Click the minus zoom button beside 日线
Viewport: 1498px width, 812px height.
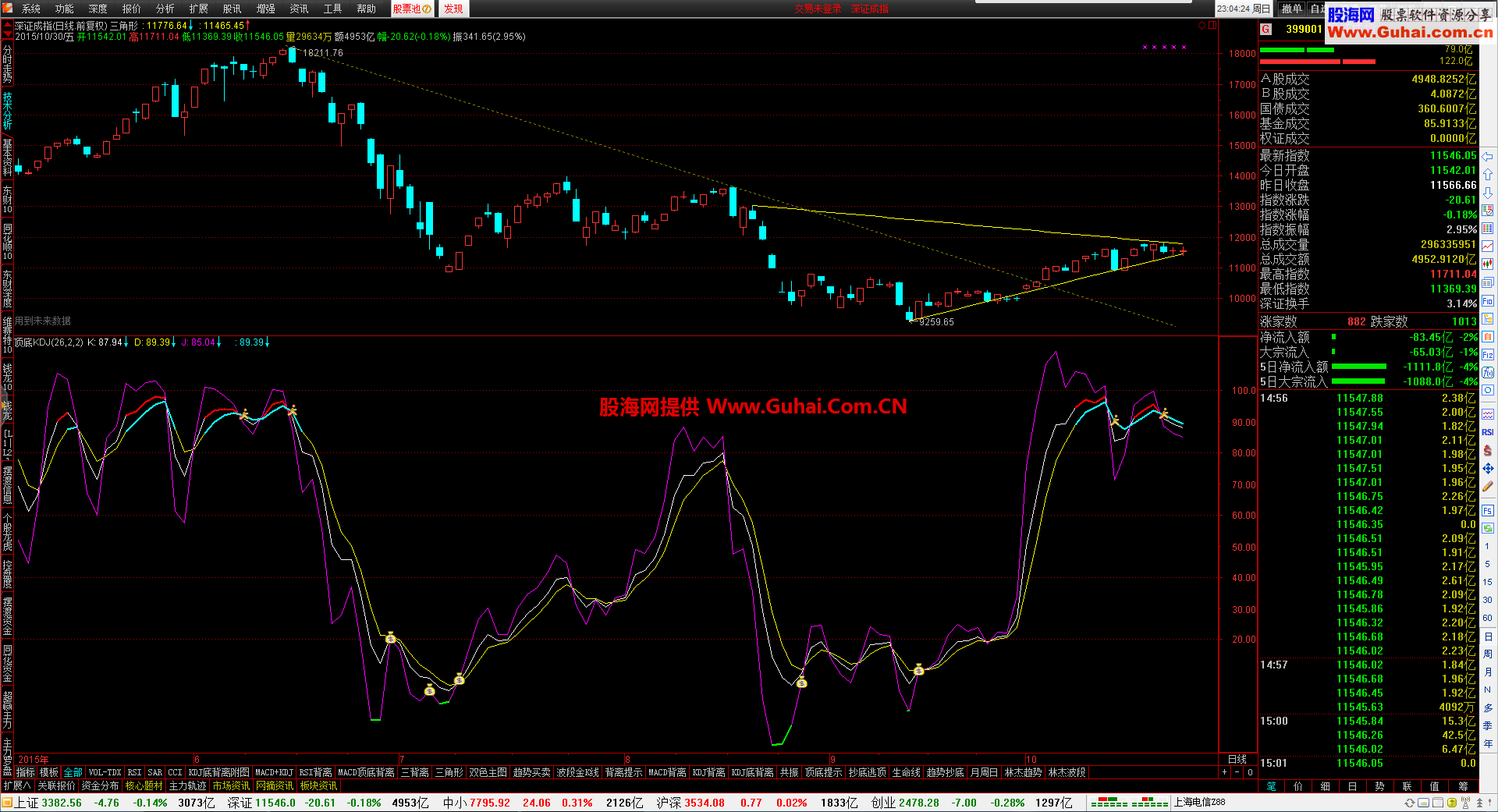(x=1237, y=772)
